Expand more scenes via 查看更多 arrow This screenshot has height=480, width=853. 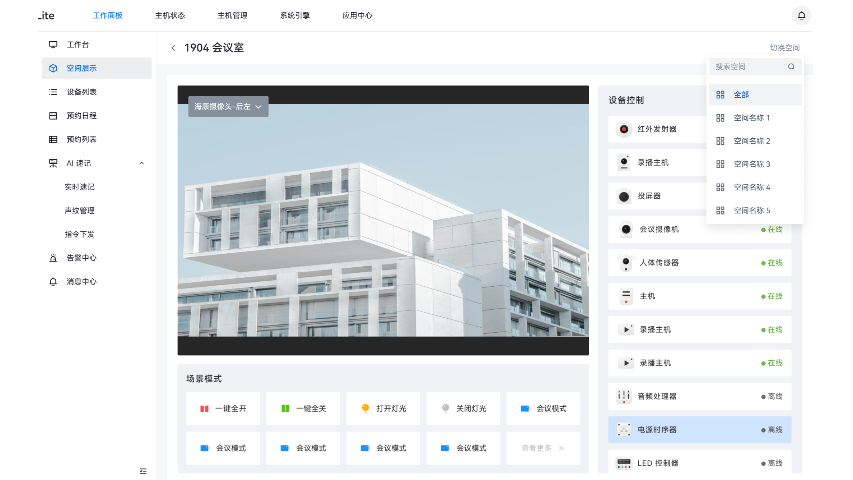561,448
